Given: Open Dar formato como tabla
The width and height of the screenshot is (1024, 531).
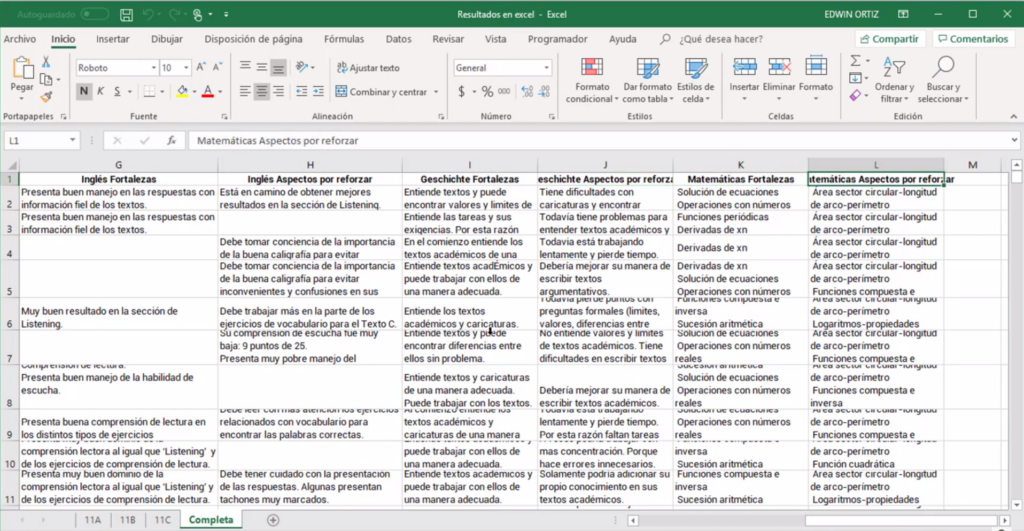Looking at the screenshot, I should pos(647,80).
